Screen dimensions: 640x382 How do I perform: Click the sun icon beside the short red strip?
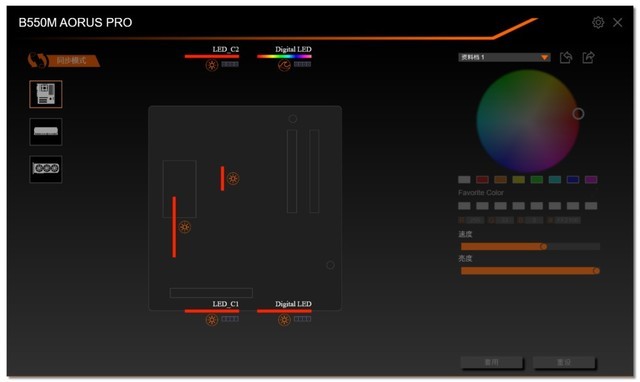click(233, 178)
